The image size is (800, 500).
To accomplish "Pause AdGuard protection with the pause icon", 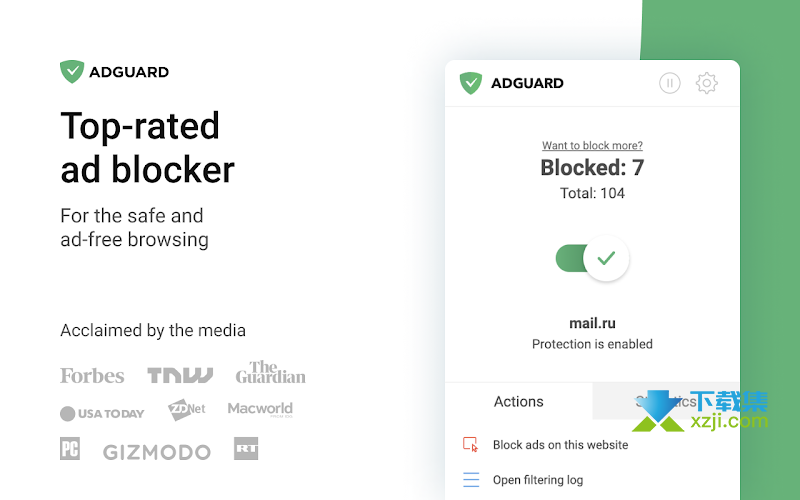I will [670, 83].
